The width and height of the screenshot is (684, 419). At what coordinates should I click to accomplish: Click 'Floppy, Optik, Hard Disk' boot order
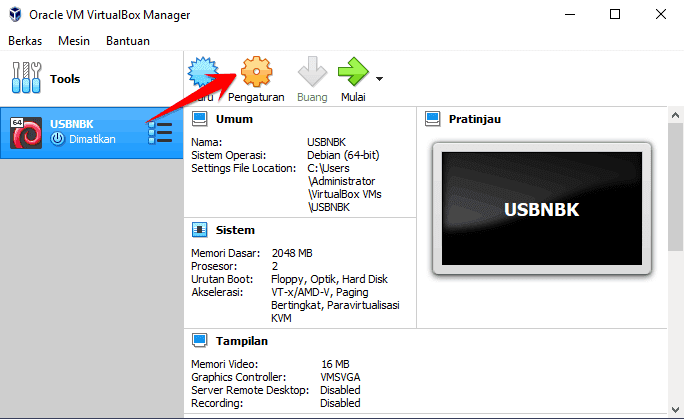tap(329, 279)
